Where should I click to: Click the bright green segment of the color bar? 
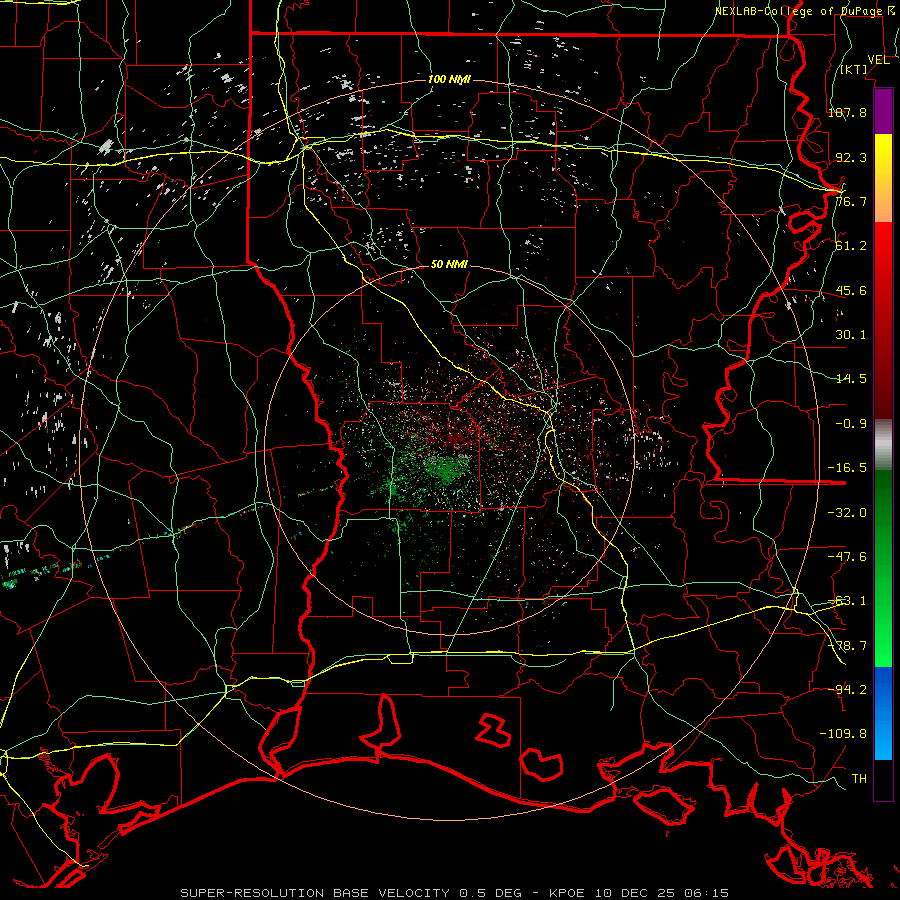click(883, 568)
